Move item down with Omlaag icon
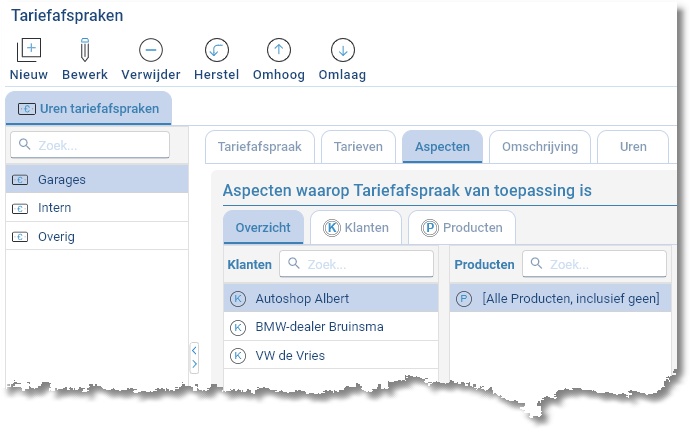Screen dimensions: 691x432 pyautogui.click(x=342, y=50)
